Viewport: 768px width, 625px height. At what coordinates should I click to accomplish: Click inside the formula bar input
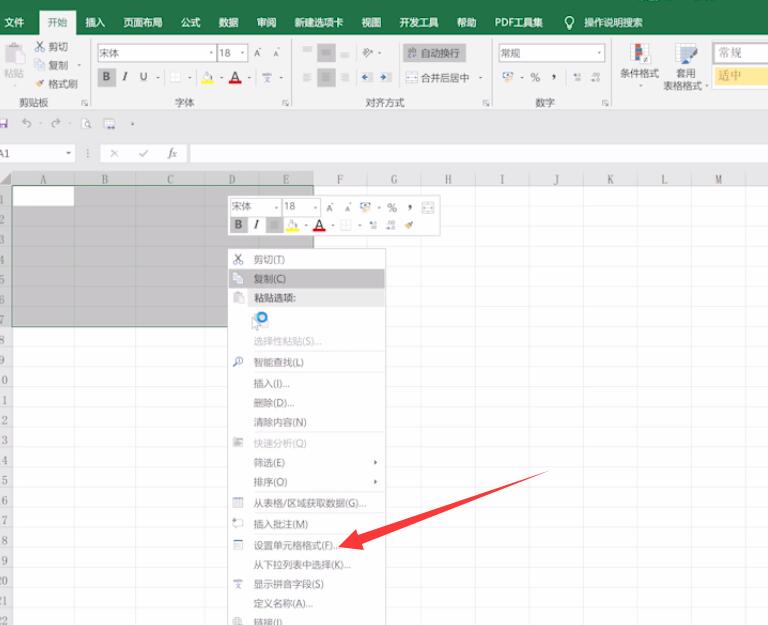[x=479, y=153]
